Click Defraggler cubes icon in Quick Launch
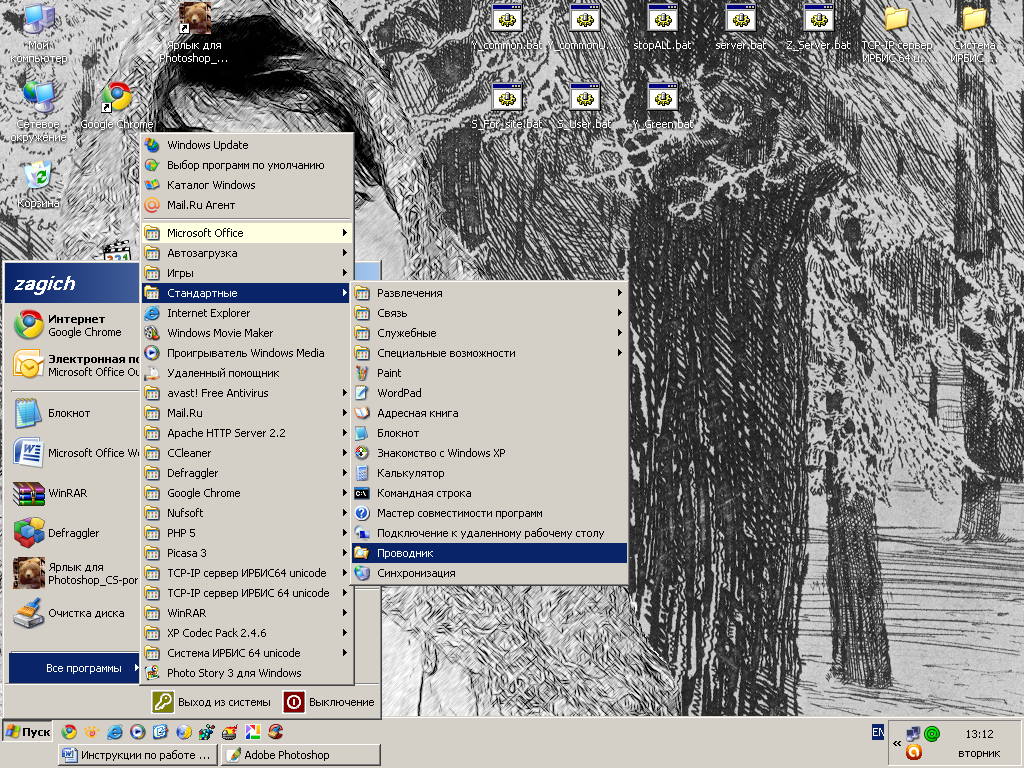Screen dimensions: 1024x768 click(206, 732)
